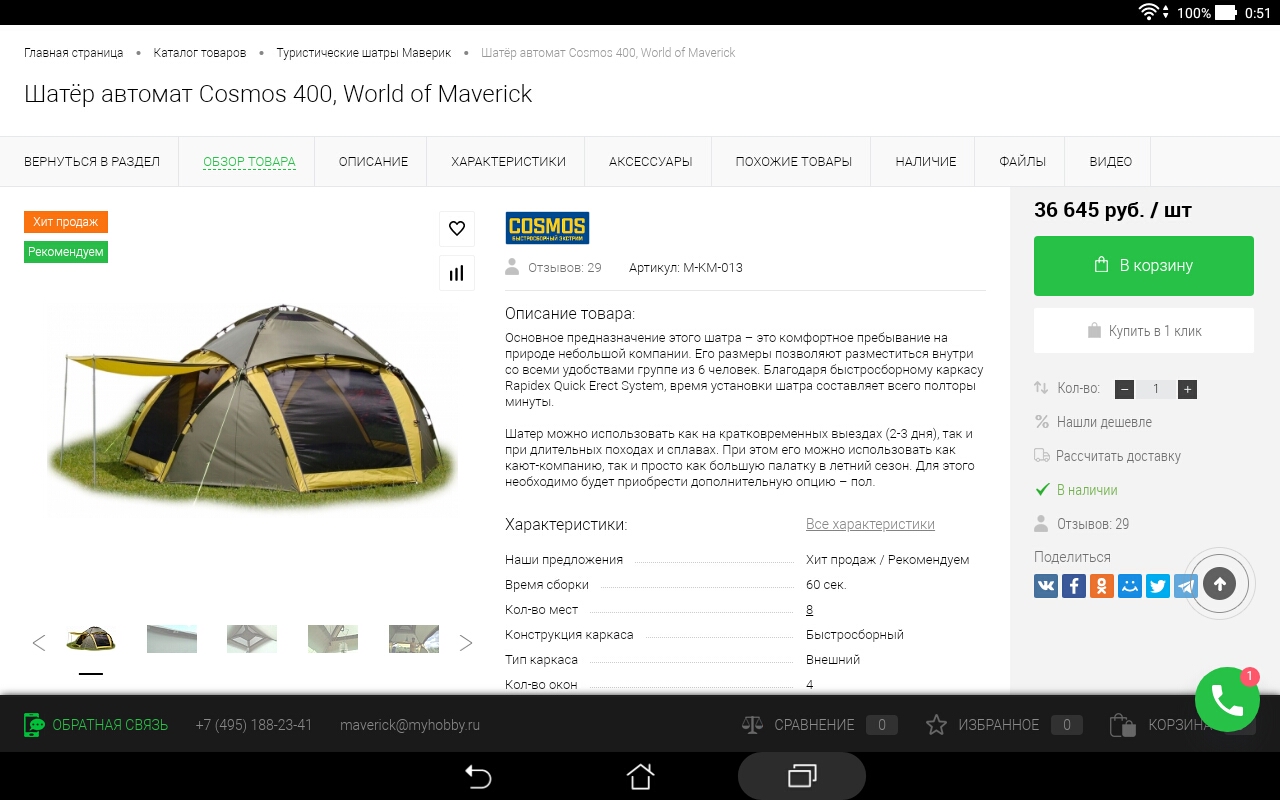Open the СРАВНЕНИЕ comparison list

tap(819, 725)
